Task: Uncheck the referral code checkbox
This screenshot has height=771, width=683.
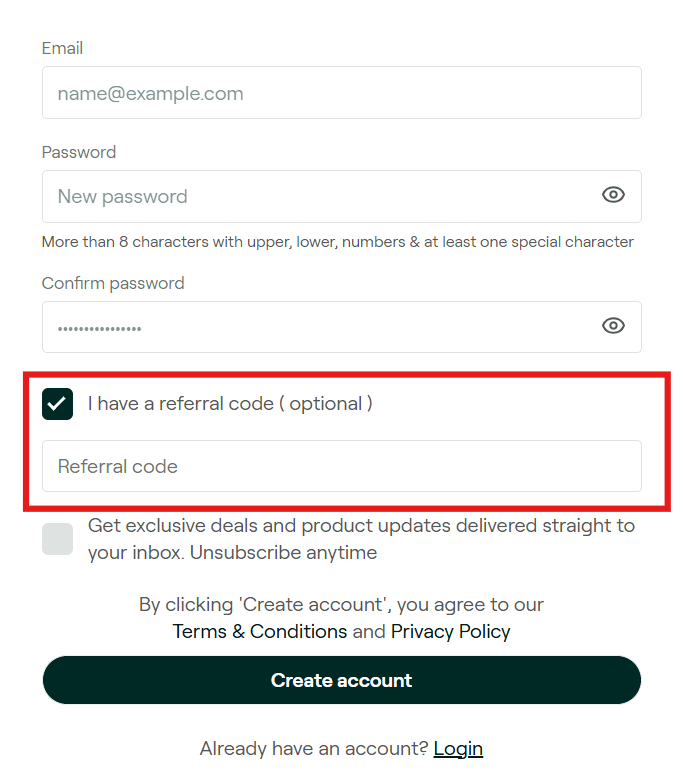Action: click(58, 404)
